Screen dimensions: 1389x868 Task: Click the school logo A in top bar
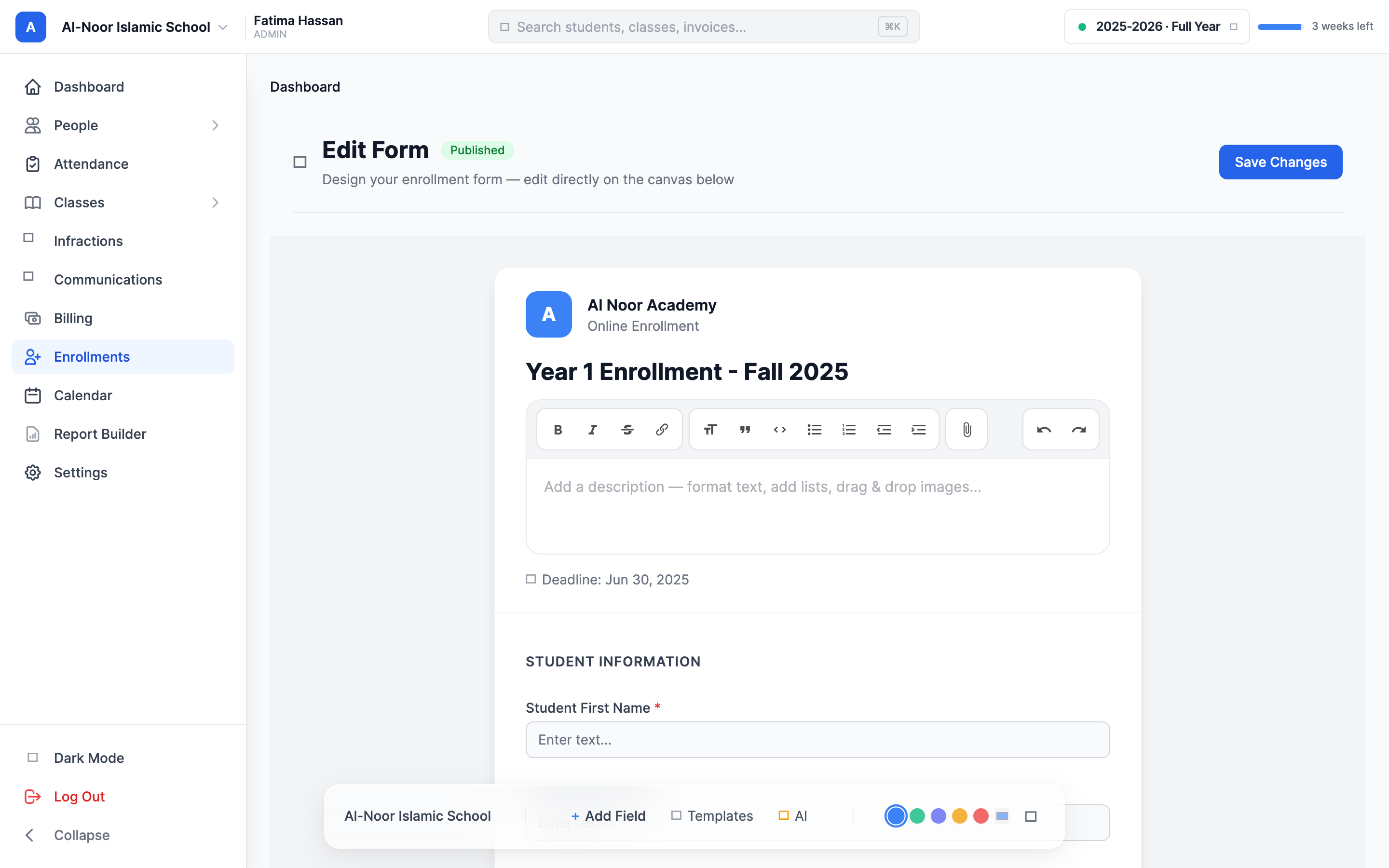[30, 27]
